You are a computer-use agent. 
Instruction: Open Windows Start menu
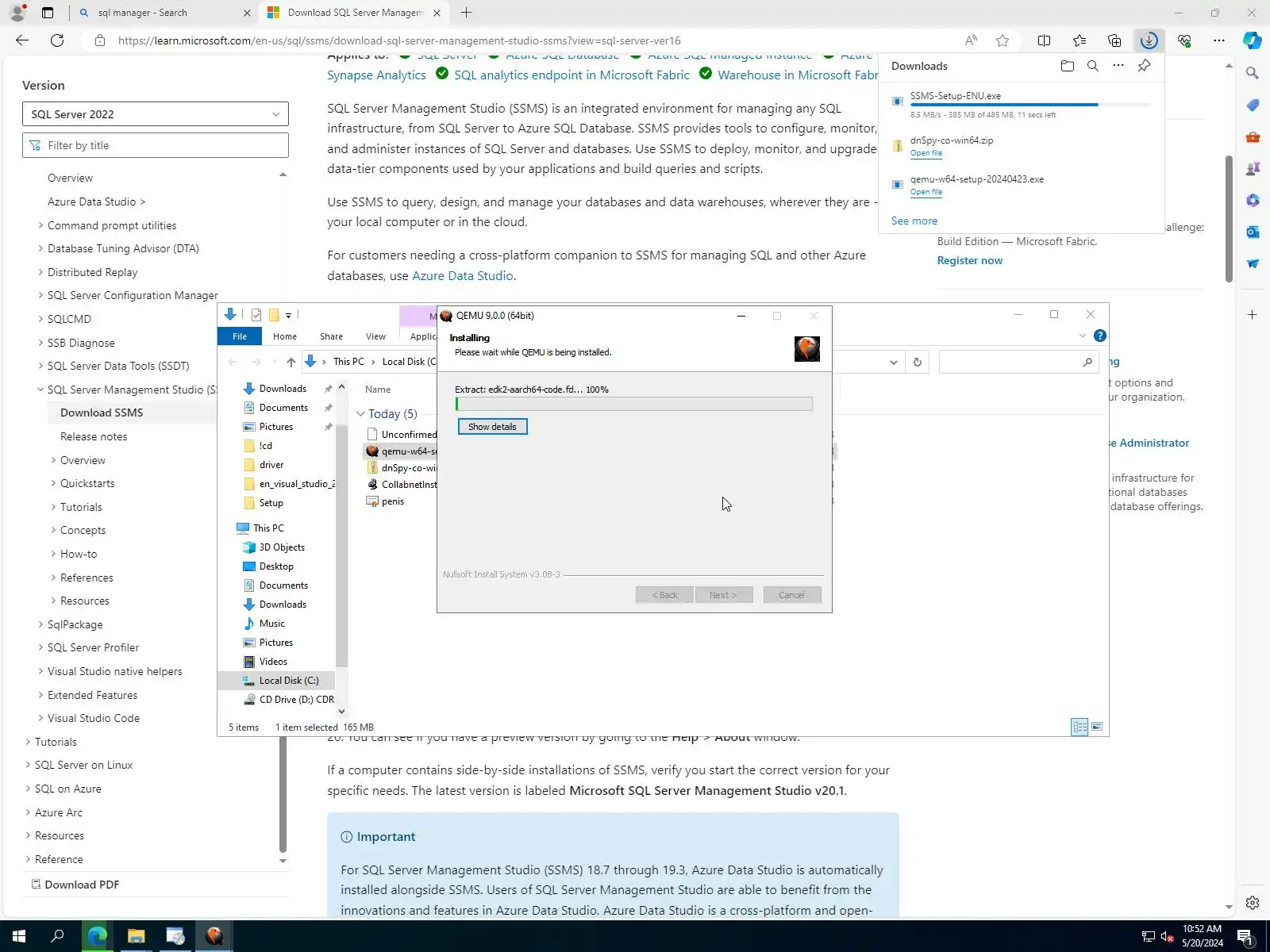click(x=19, y=936)
